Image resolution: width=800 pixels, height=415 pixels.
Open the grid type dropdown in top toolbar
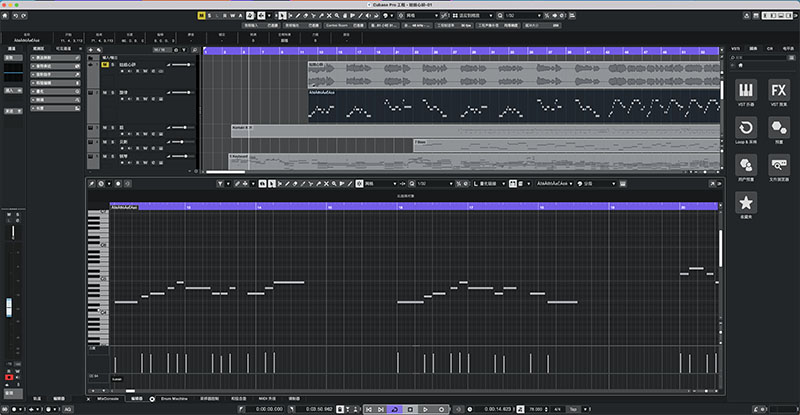(473, 16)
